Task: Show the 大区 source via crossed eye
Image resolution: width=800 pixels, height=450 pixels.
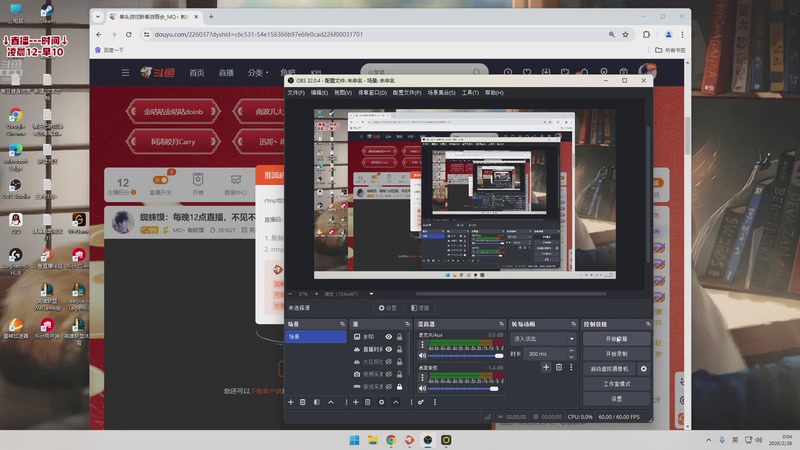Action: point(388,362)
